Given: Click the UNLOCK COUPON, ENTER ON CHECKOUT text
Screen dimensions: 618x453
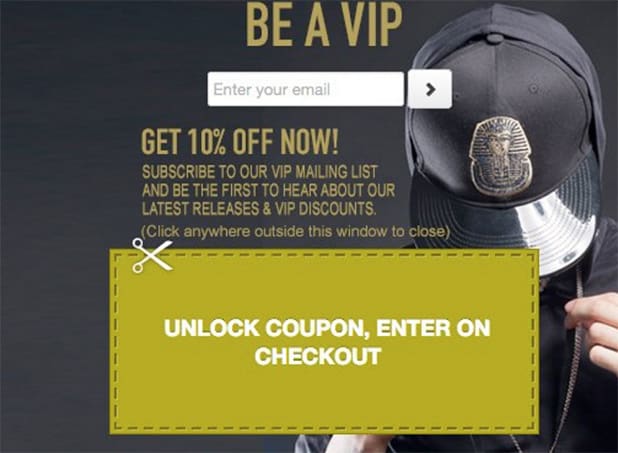Looking at the screenshot, I should pyautogui.click(x=327, y=342).
